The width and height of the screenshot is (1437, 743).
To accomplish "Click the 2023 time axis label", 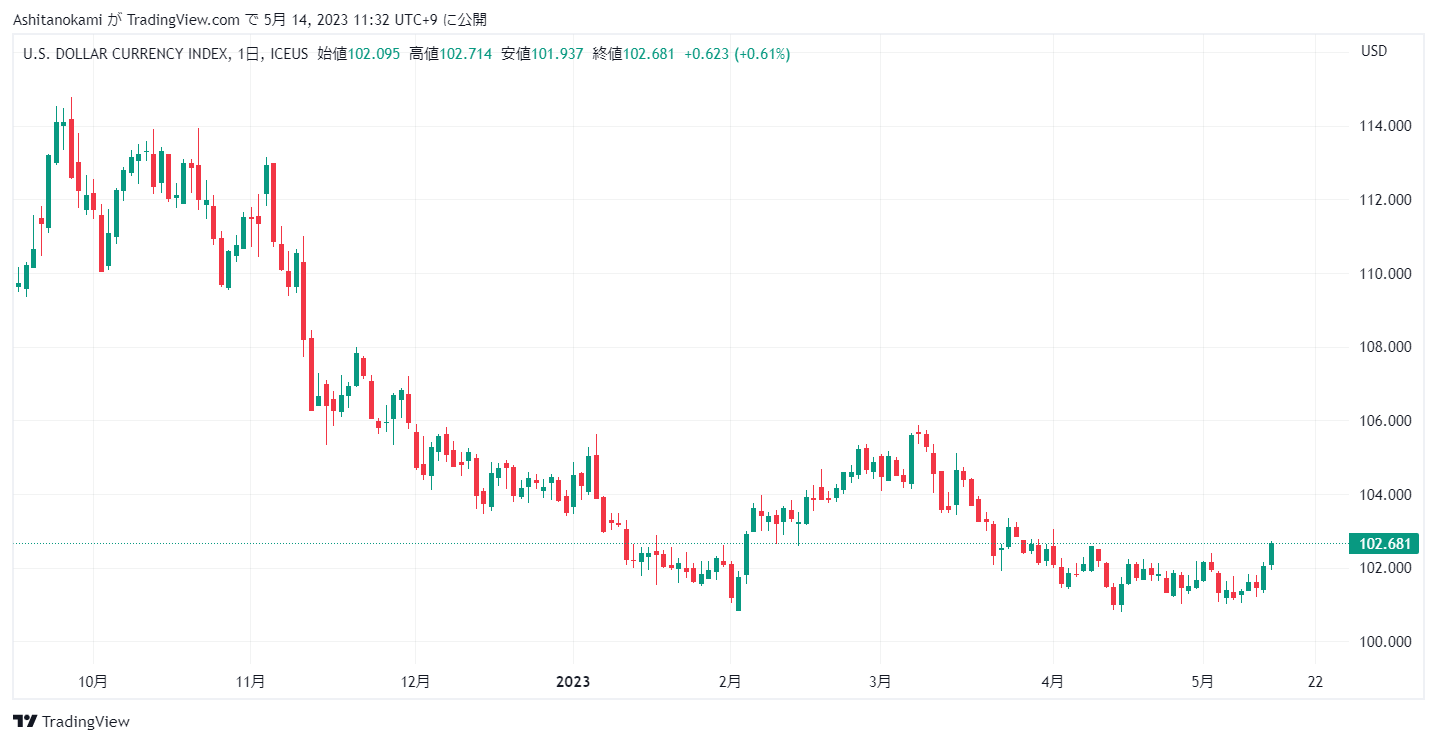I will pos(573,682).
